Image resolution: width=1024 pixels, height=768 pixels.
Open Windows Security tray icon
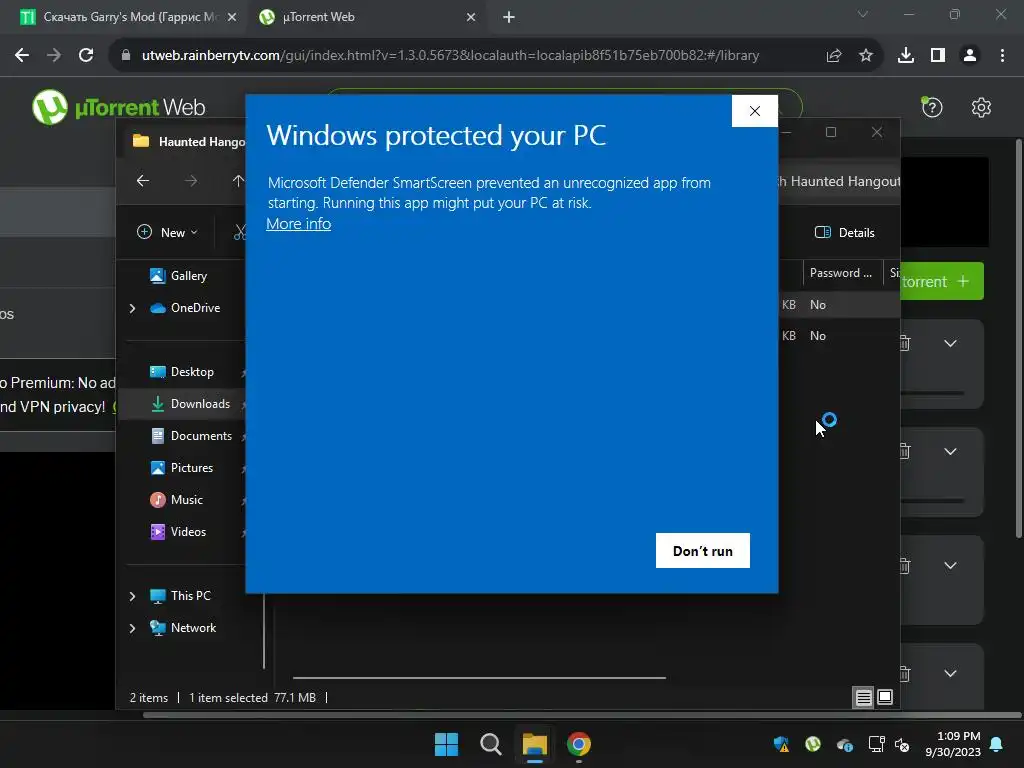click(781, 744)
